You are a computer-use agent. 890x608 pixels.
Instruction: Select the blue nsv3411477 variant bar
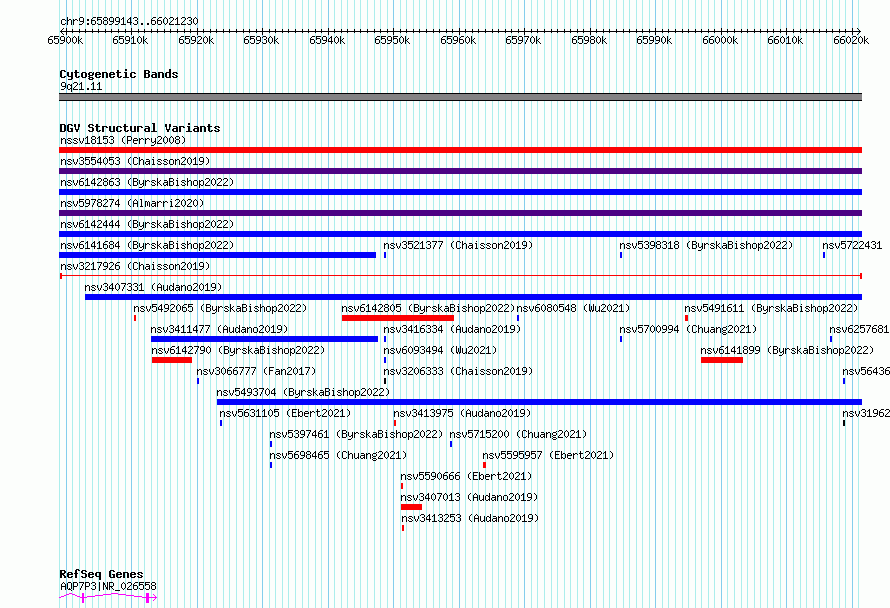(265, 339)
